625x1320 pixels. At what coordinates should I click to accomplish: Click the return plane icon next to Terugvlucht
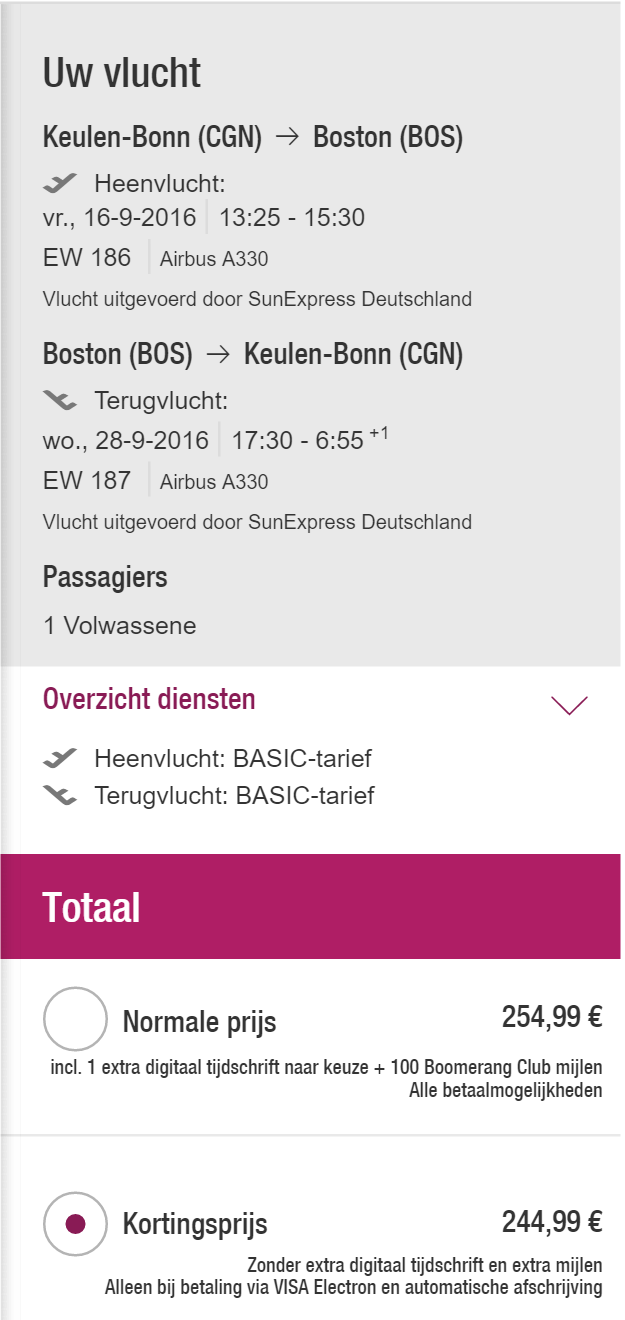(60, 401)
